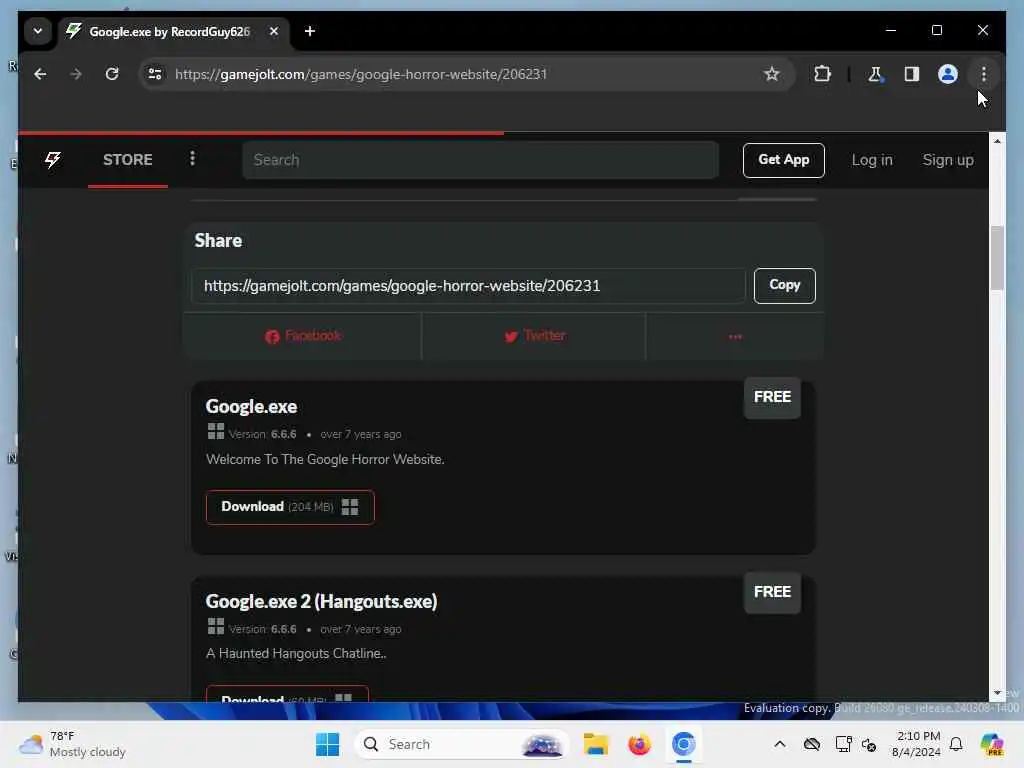Click the network status tray icon

tap(869, 744)
